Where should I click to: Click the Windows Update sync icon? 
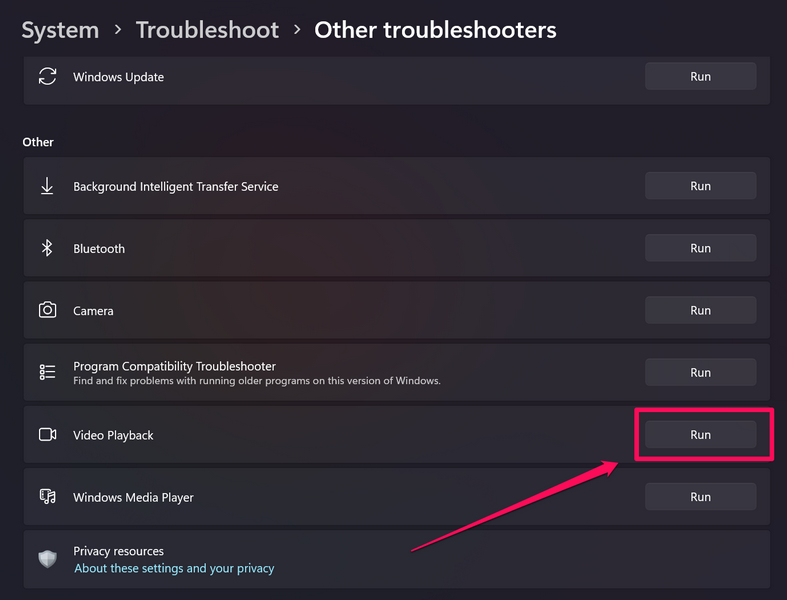pos(47,77)
